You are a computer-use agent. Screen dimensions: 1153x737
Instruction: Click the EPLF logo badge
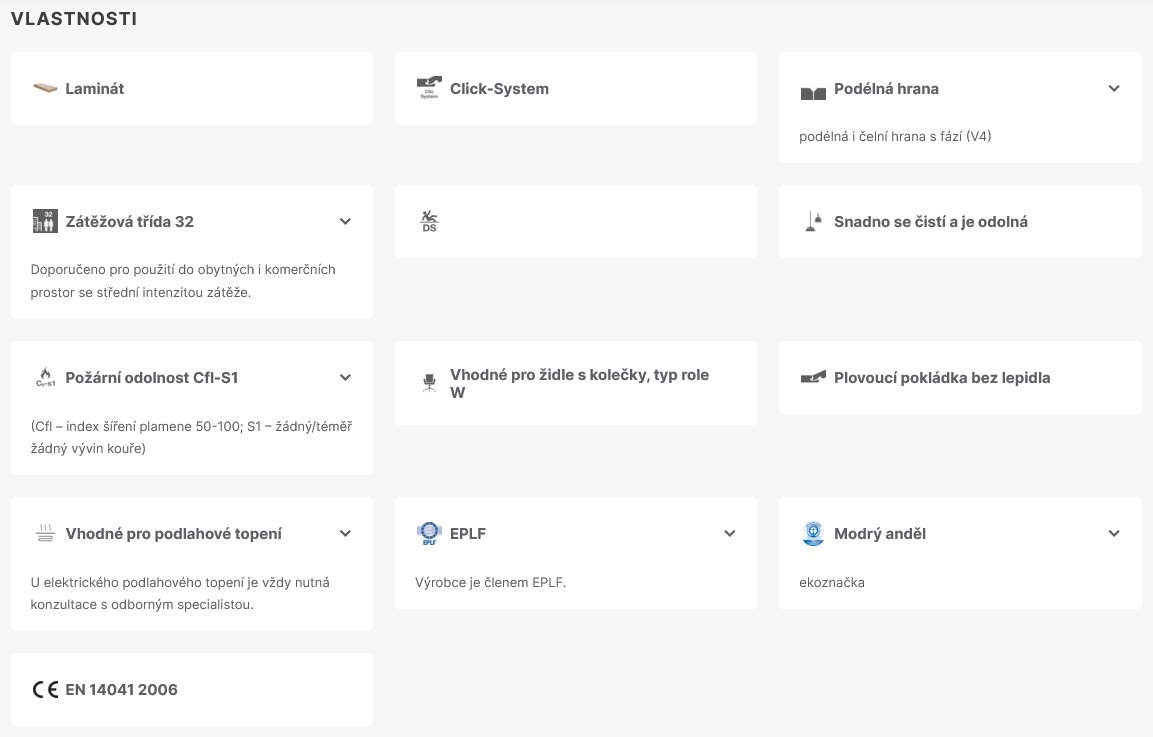(429, 533)
